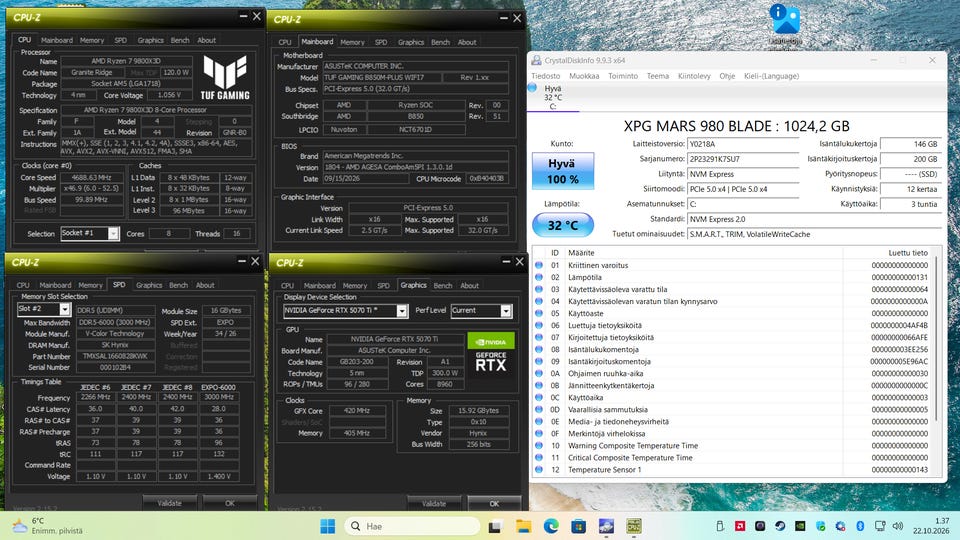Click the Hae taskbar search box
The height and width of the screenshot is (540, 960).
412,526
